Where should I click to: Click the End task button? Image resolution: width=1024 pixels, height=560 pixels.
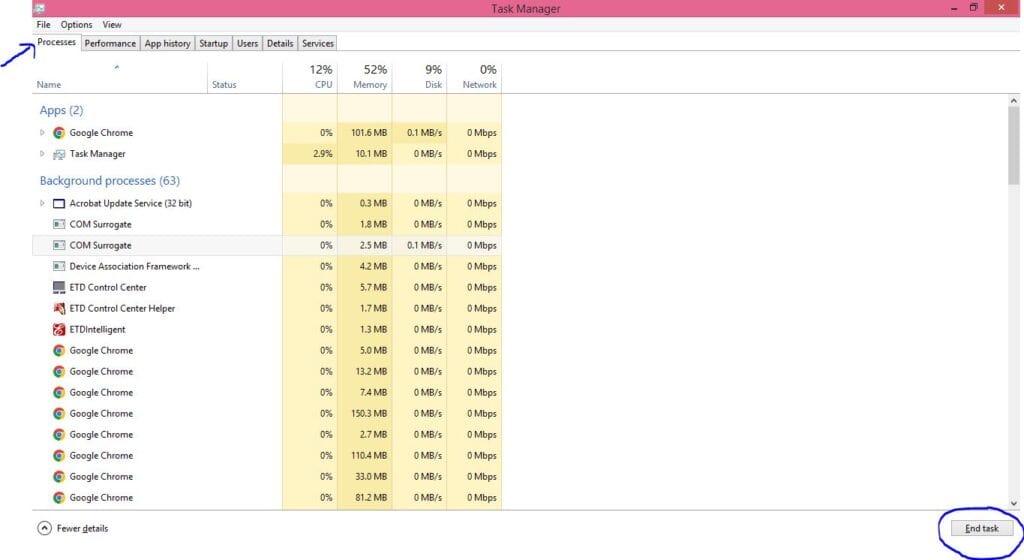(x=982, y=528)
